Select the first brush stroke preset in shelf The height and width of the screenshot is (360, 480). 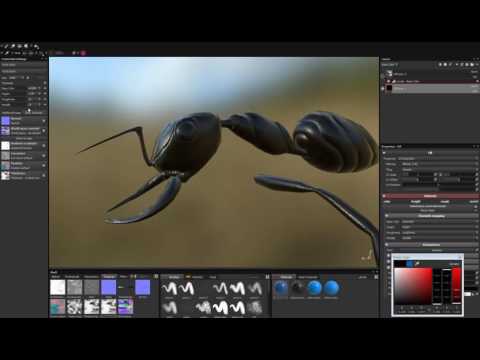(169, 288)
